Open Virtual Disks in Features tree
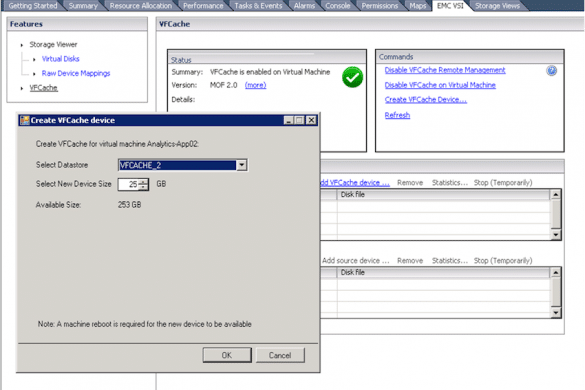The image size is (585, 390). (x=60, y=59)
